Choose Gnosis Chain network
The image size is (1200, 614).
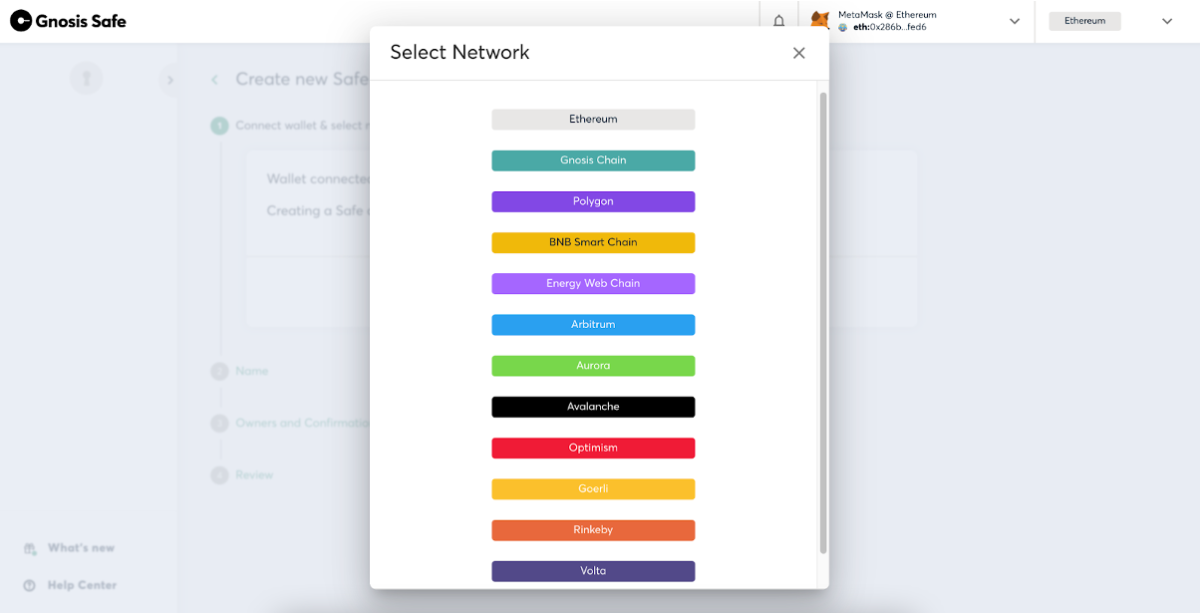click(593, 160)
